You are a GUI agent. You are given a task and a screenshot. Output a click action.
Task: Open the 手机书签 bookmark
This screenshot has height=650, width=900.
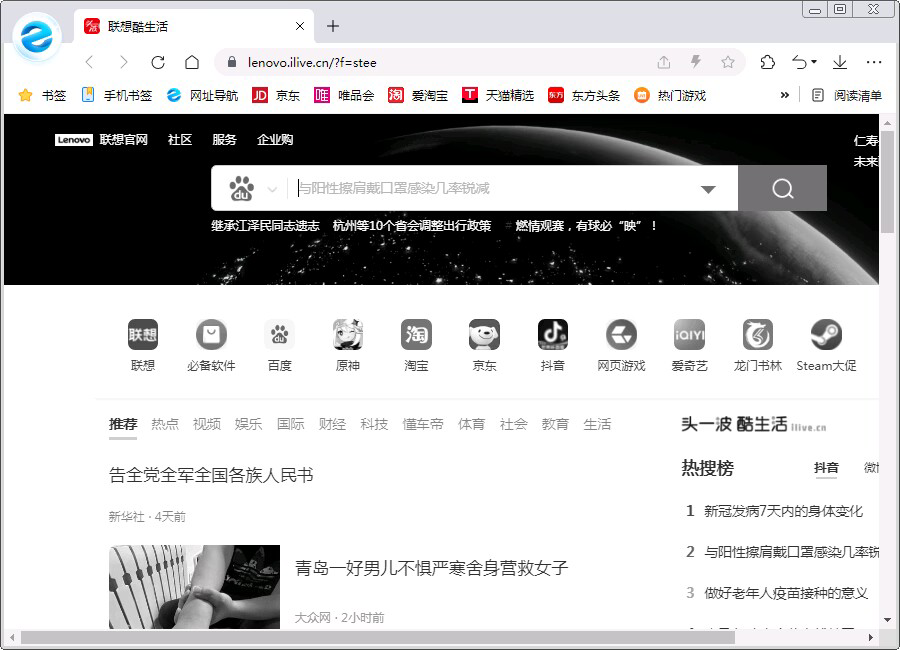tap(117, 95)
